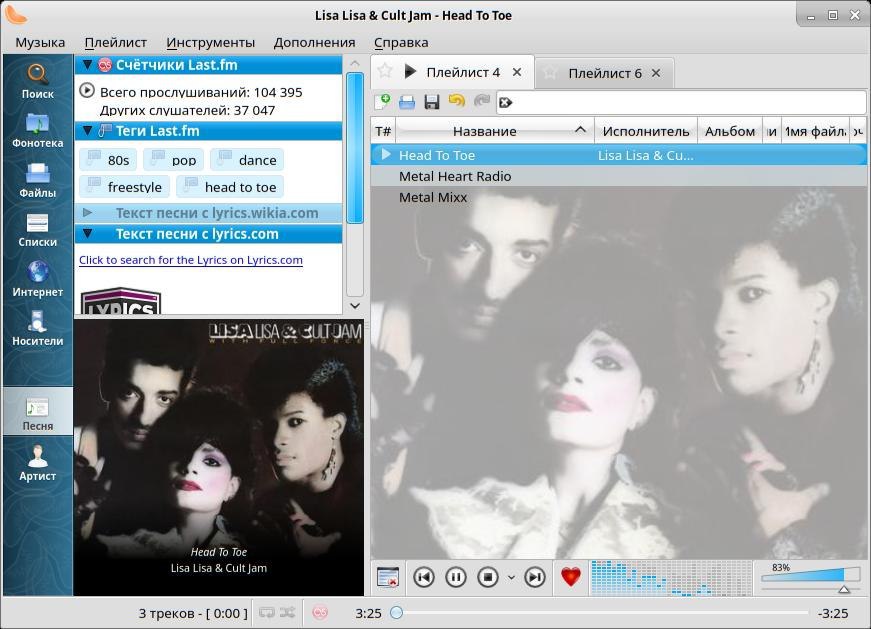Save the playlist with the floppy disk icon
The height and width of the screenshot is (629, 871).
pyautogui.click(x=432, y=102)
